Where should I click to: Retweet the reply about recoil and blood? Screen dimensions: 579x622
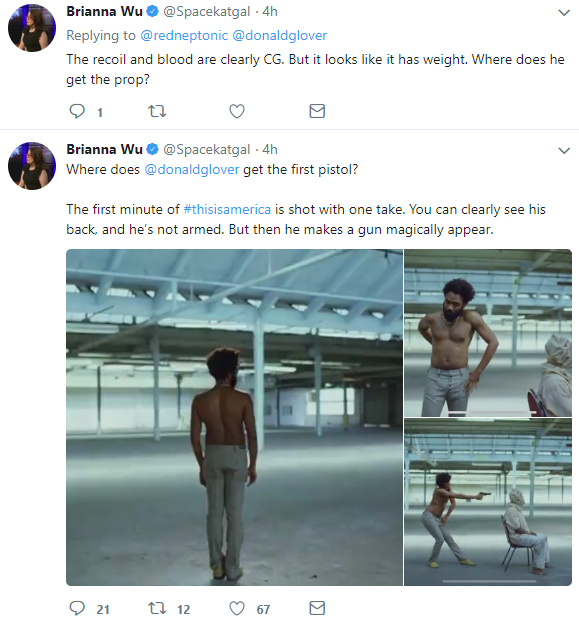(x=157, y=111)
